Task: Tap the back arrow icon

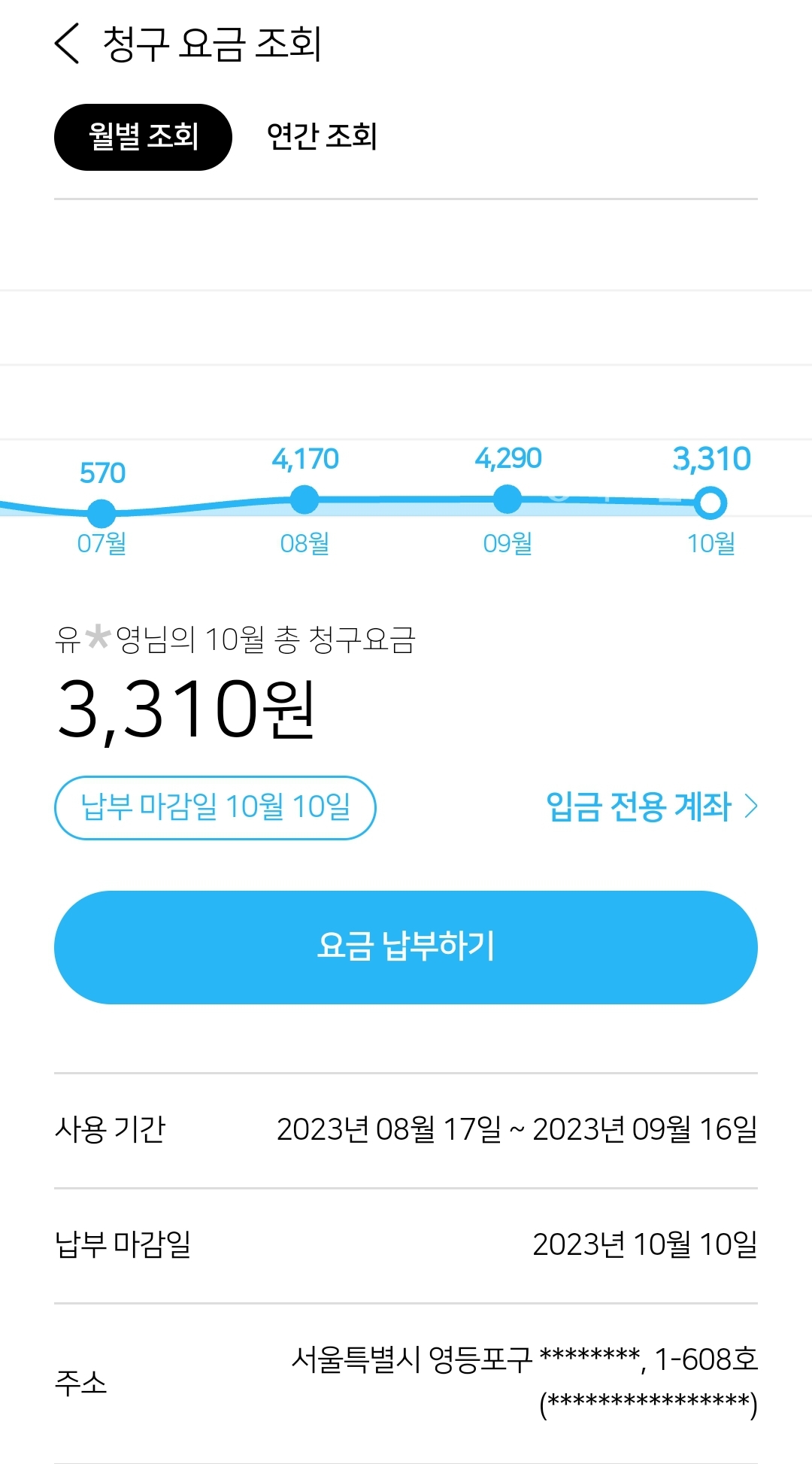Action: click(x=67, y=44)
